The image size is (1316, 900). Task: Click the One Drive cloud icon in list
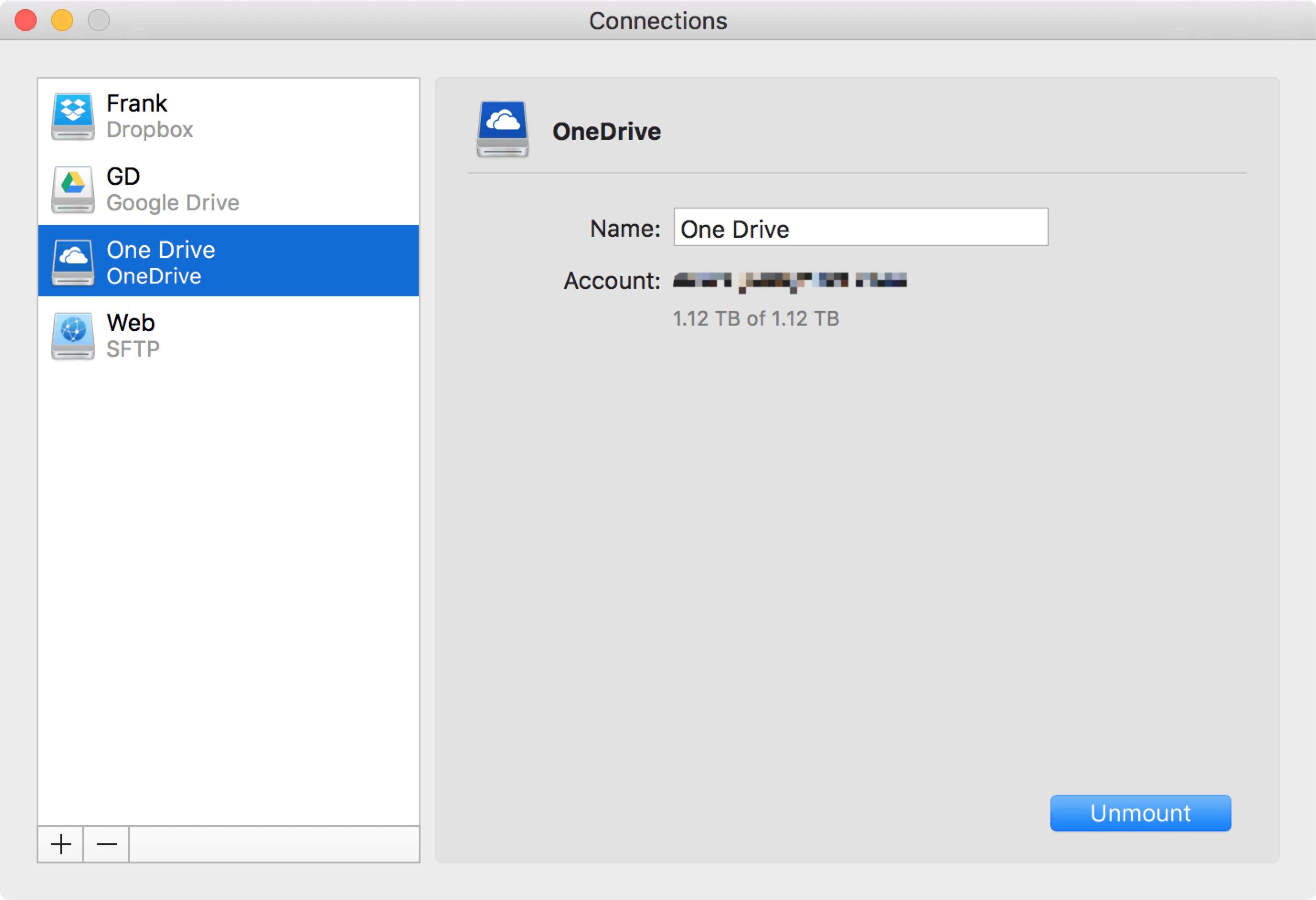point(73,262)
